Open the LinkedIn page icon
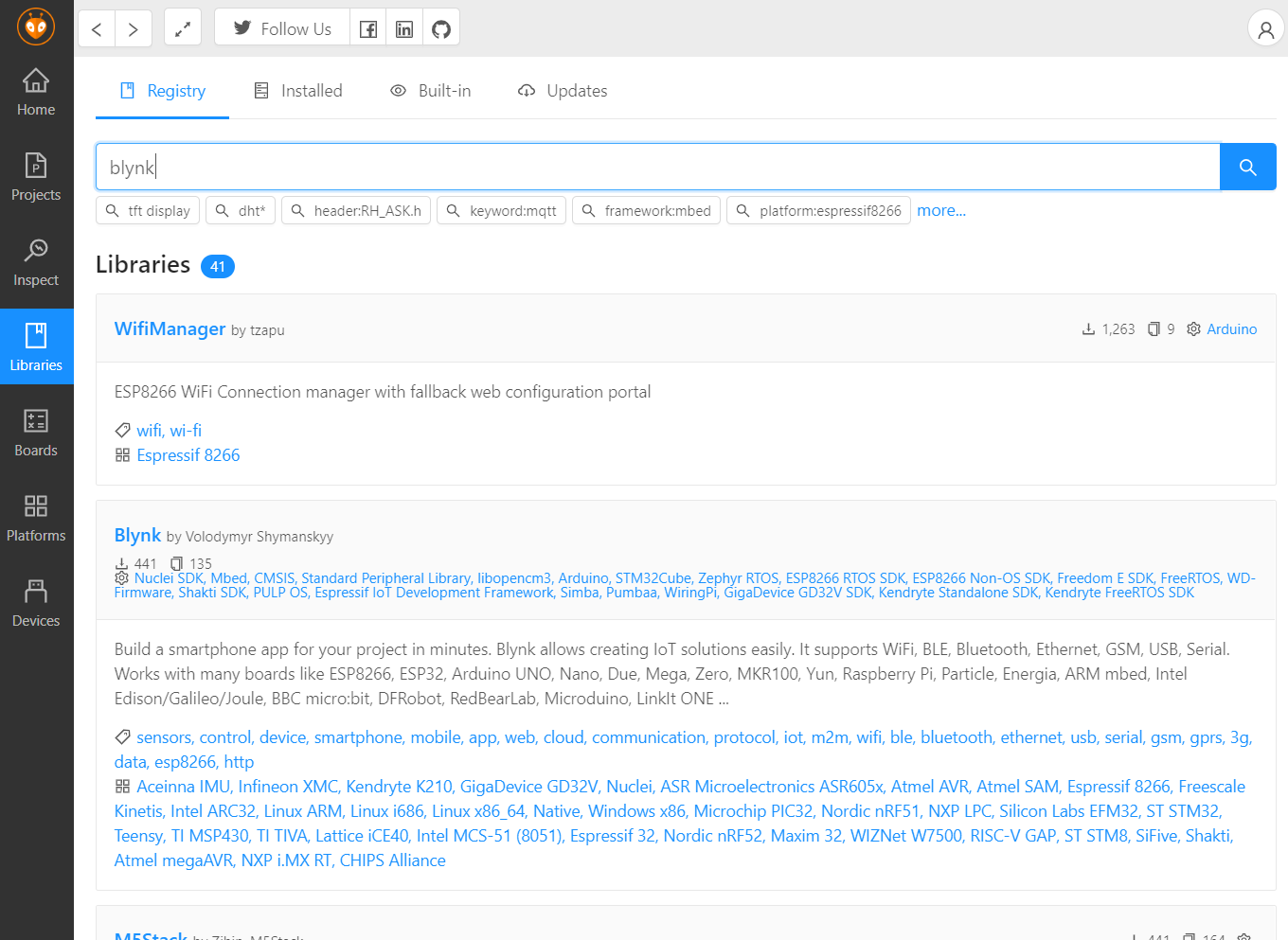This screenshot has width=1288, height=940. point(404,28)
